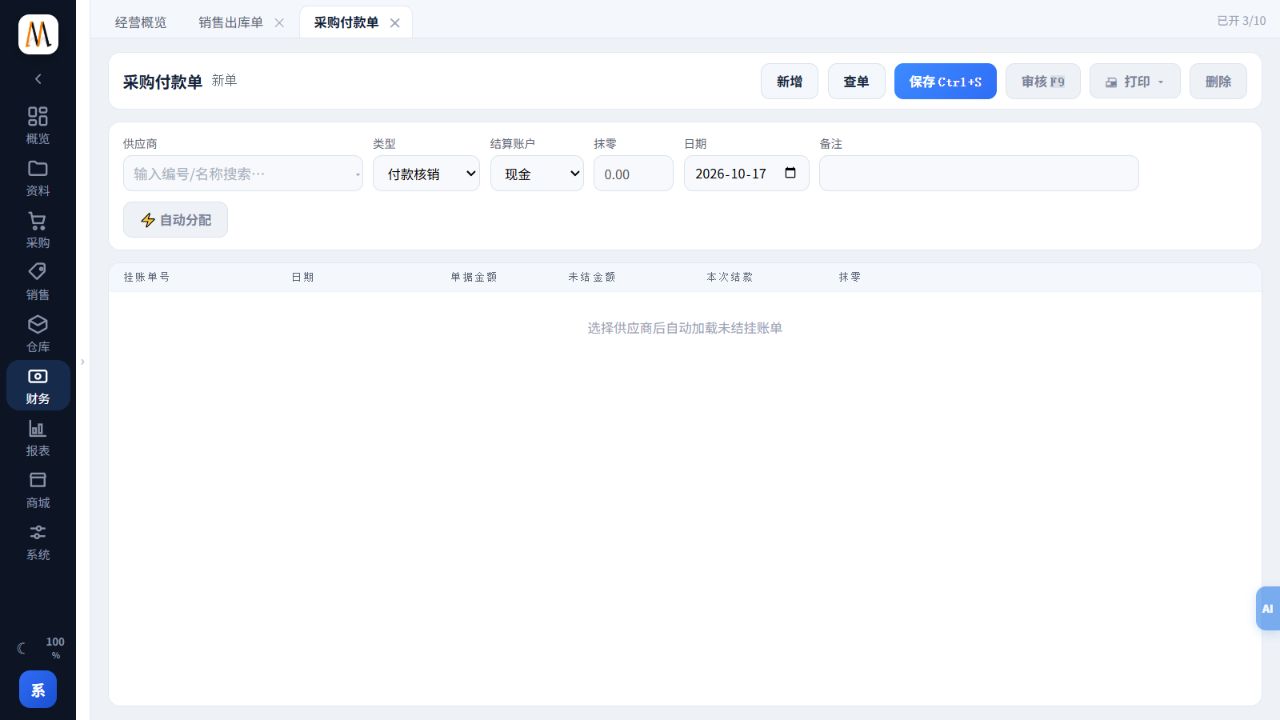
Task: Select the 采购付款单 tab
Action: pos(346,22)
